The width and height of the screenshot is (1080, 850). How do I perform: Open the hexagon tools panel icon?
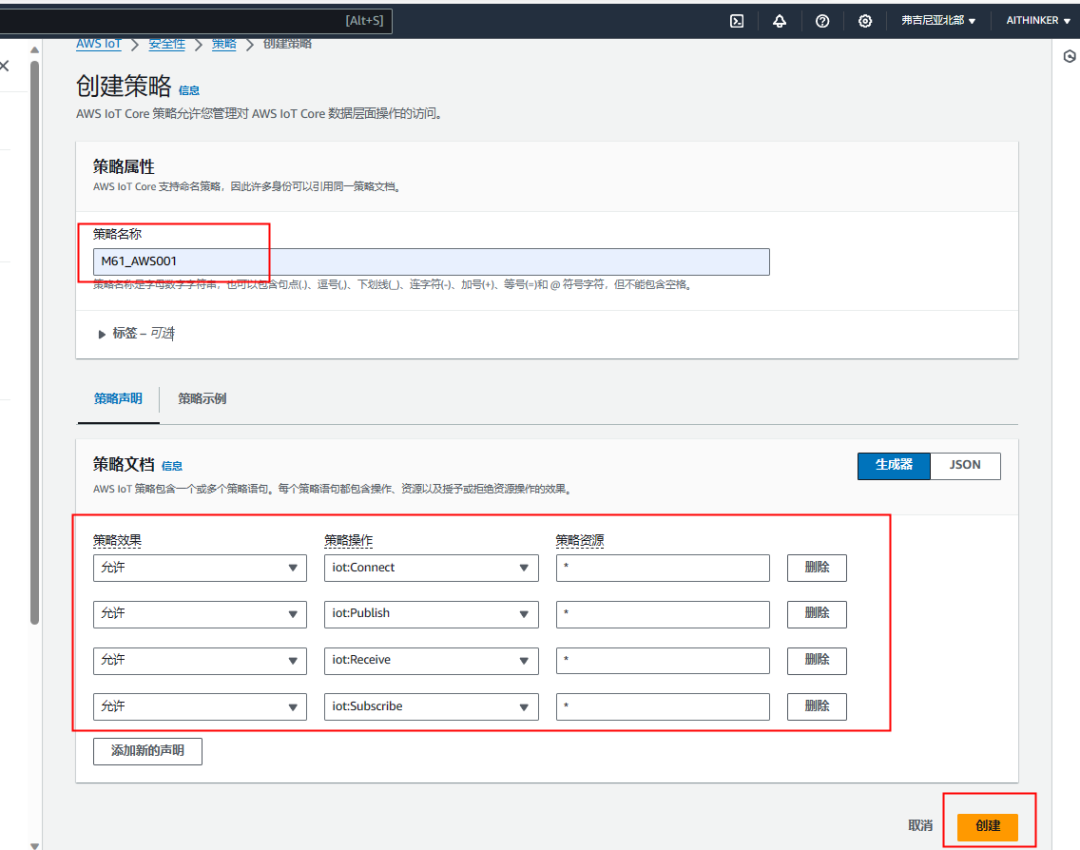point(1070,56)
